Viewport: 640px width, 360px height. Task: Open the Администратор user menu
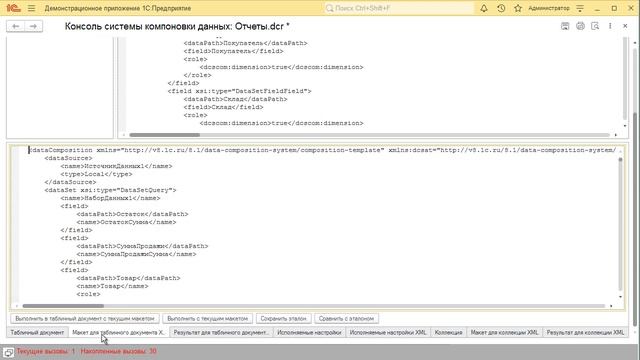click(x=549, y=8)
